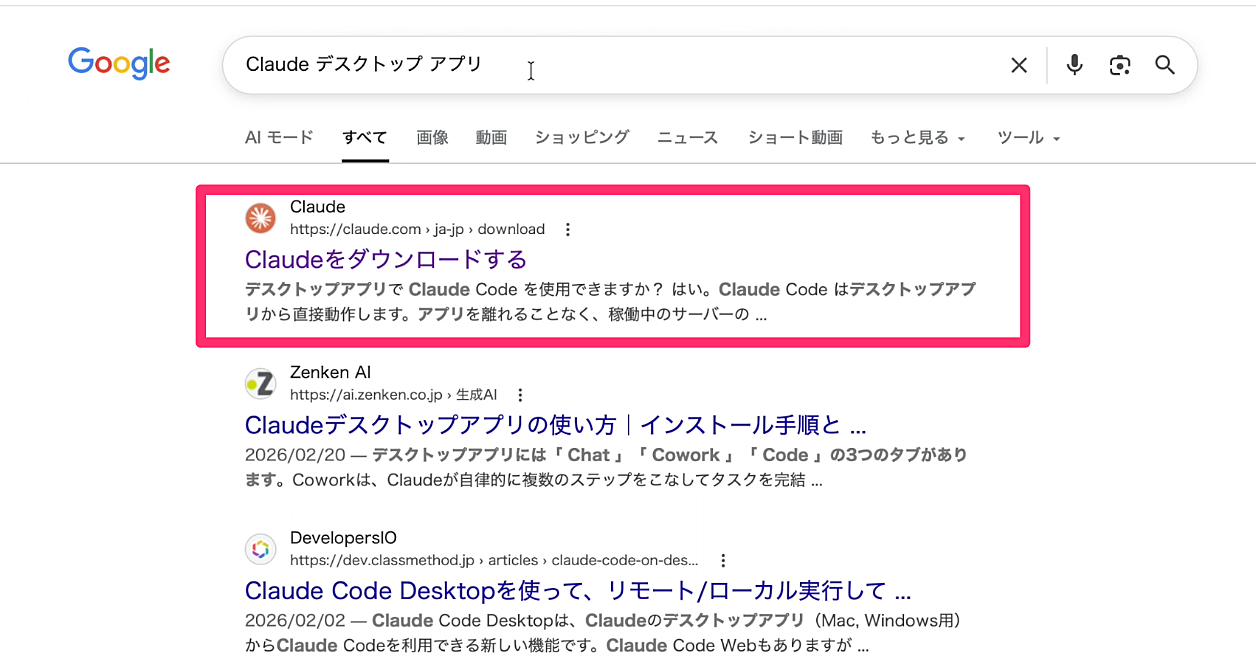Open Google Lens image search icon

(1120, 65)
